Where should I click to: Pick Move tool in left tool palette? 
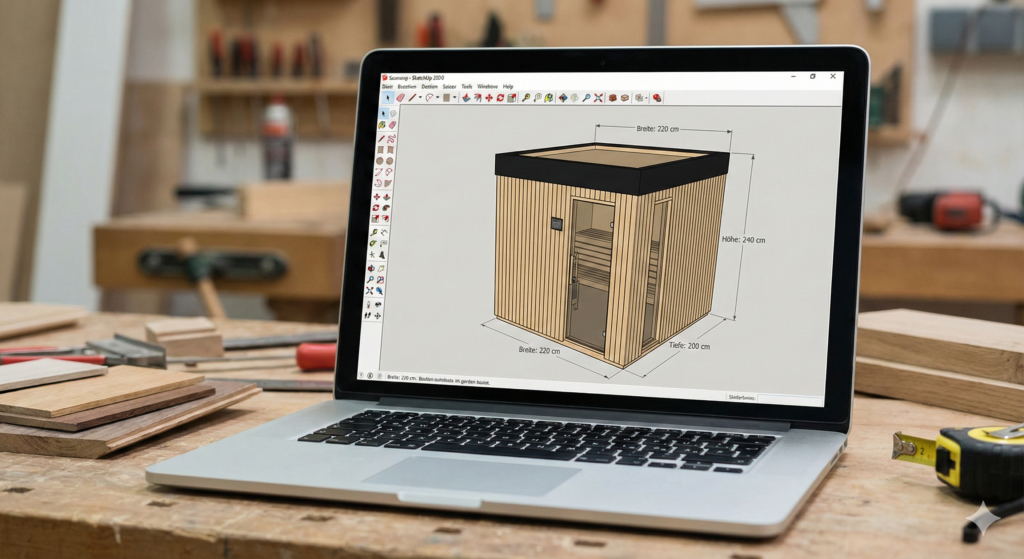point(377,197)
